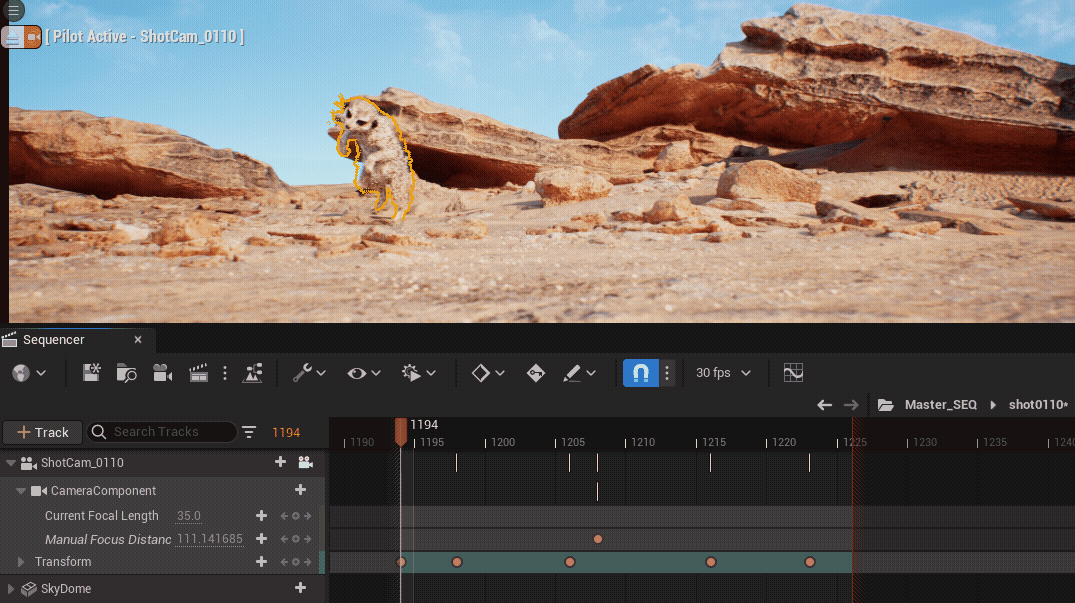Click the Render movie clapperboard icon
This screenshot has width=1075, height=603.
point(198,373)
